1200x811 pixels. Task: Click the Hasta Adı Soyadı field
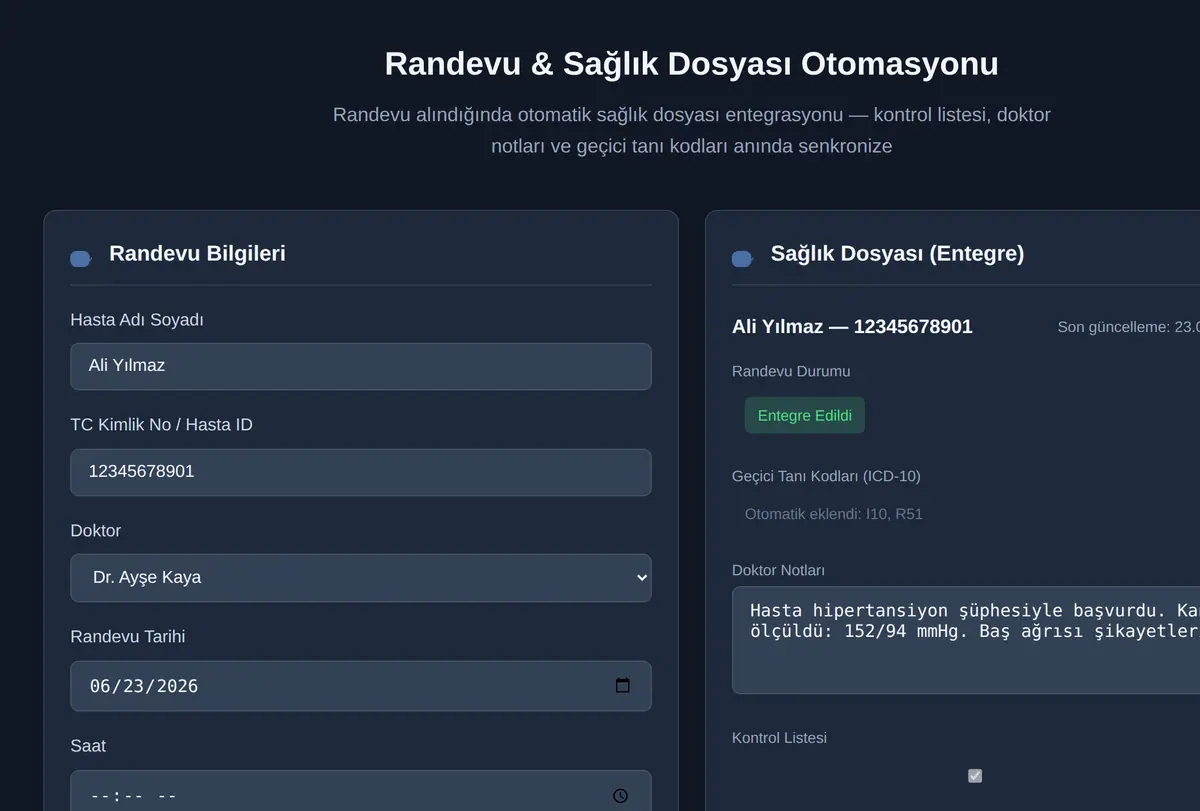361,366
